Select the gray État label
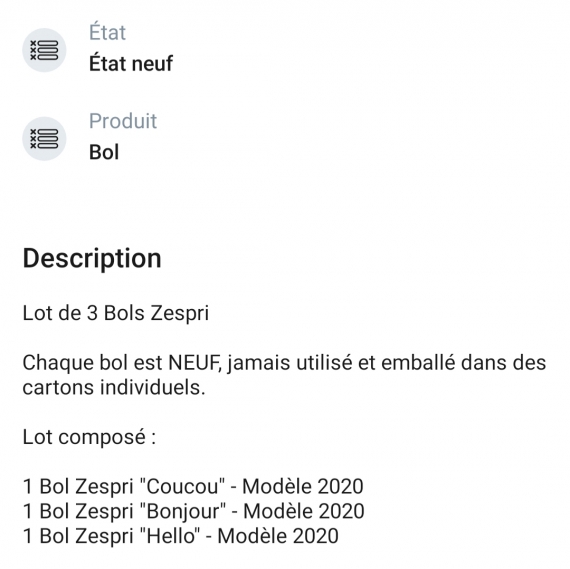This screenshot has height=569, width=570. 107,32
